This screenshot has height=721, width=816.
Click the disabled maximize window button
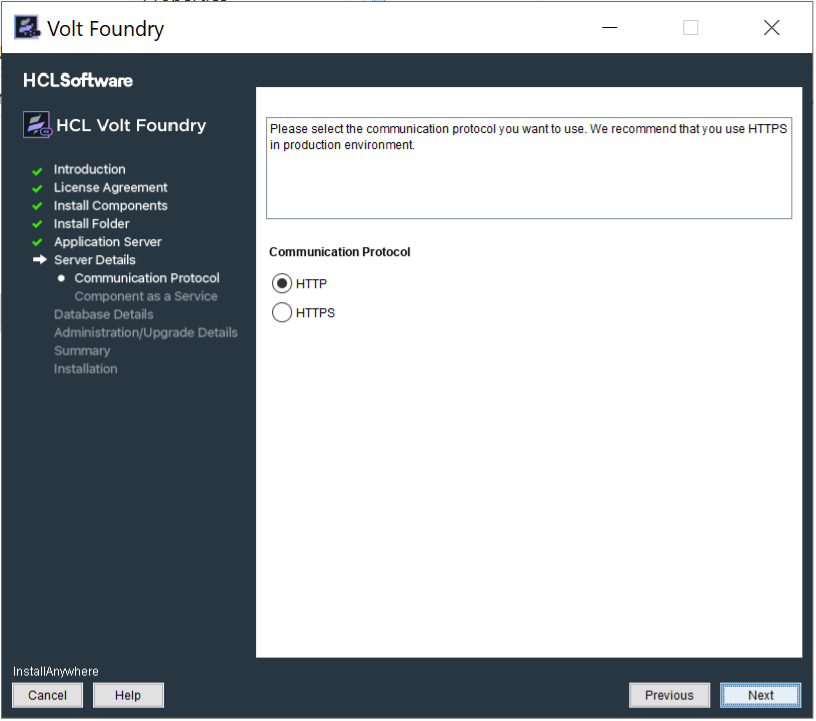[691, 28]
